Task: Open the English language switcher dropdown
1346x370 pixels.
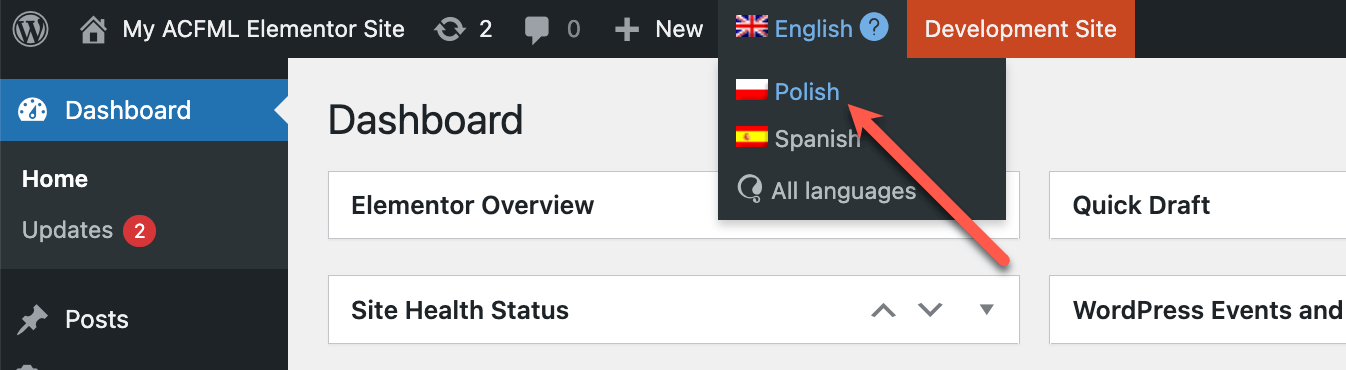Action: [x=812, y=29]
